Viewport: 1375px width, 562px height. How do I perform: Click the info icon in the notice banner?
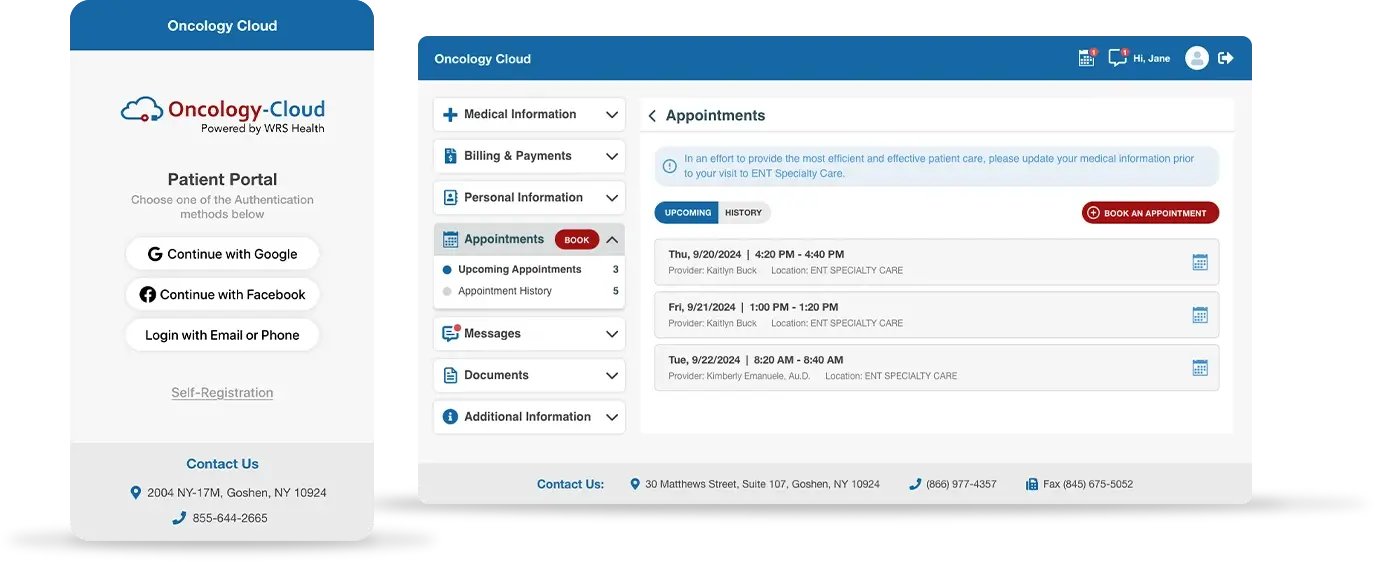pos(670,166)
